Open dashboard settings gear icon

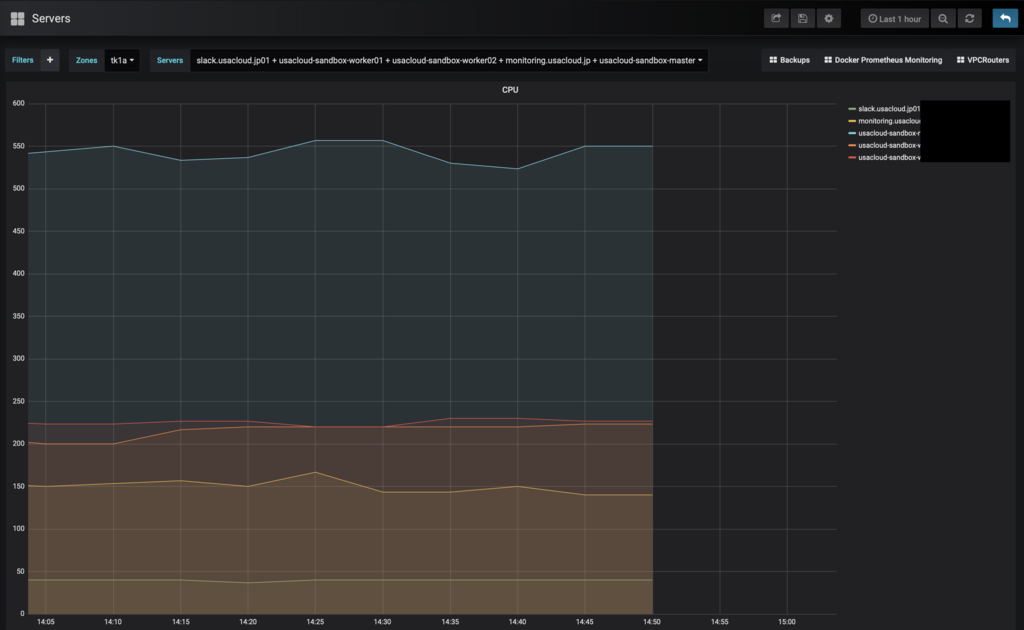click(x=829, y=18)
